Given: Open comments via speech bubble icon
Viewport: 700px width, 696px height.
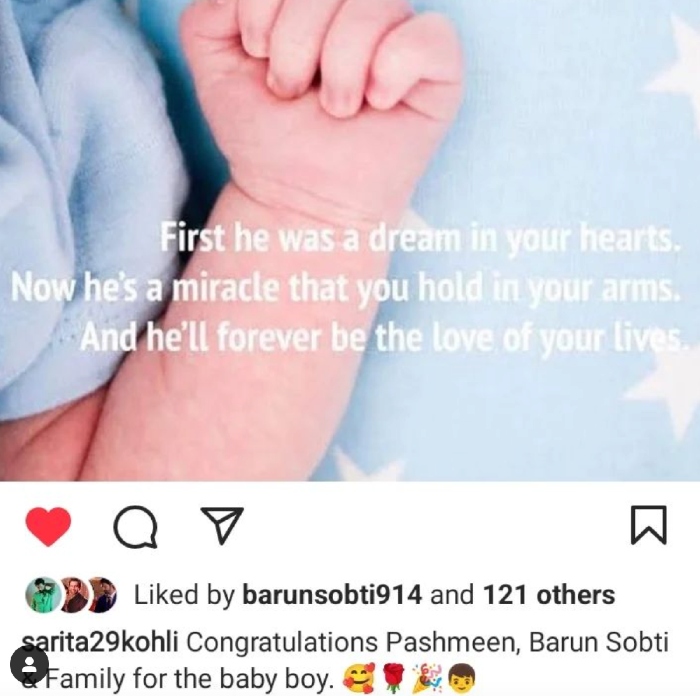Looking at the screenshot, I should click(136, 526).
